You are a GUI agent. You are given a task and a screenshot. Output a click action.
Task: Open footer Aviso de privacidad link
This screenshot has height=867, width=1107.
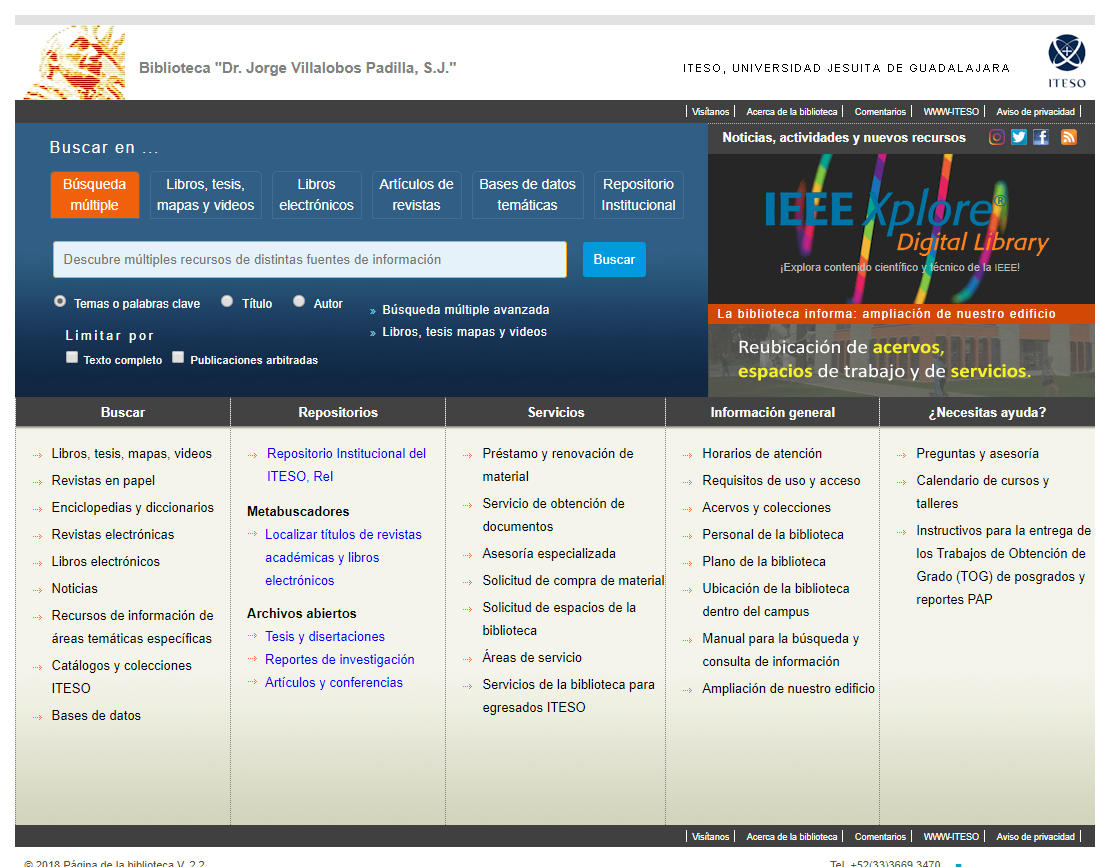point(1035,837)
